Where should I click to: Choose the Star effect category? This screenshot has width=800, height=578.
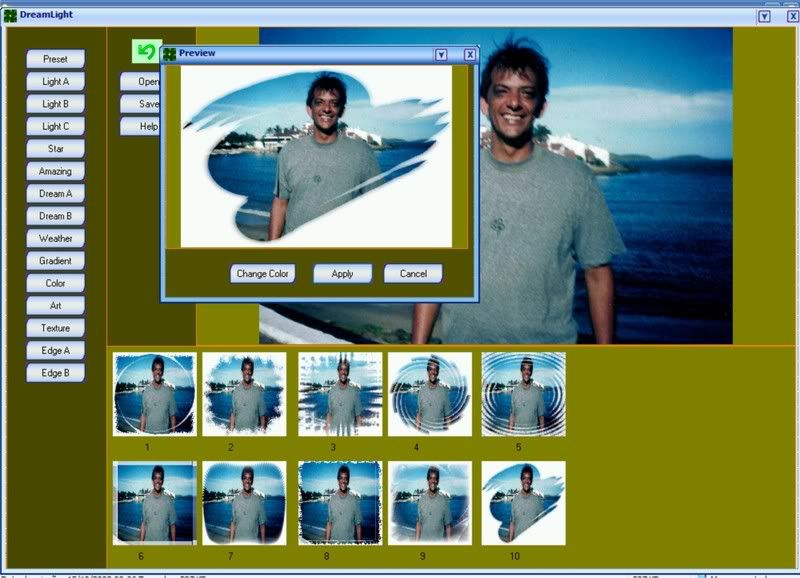56,149
